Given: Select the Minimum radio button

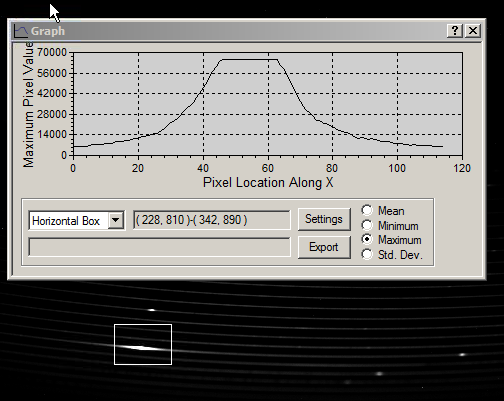Looking at the screenshot, I should (367, 225).
